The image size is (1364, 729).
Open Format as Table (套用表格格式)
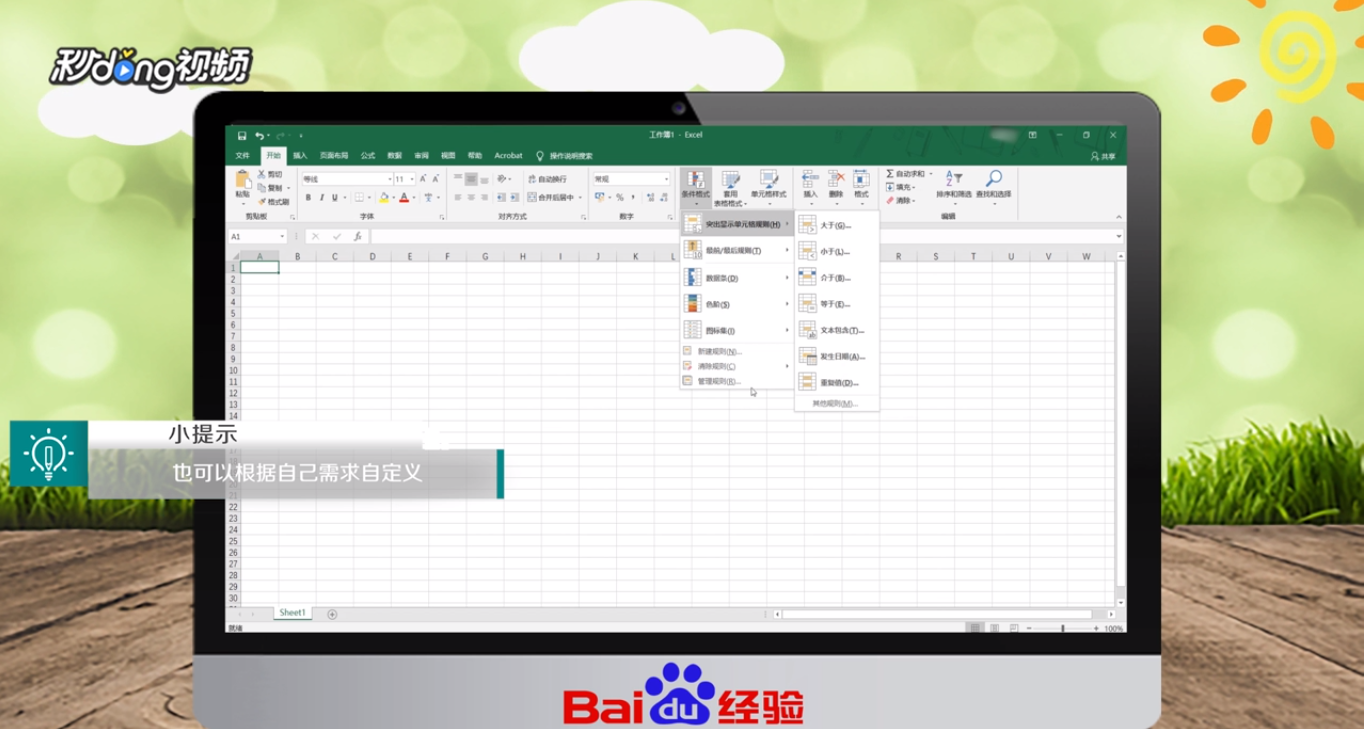click(x=731, y=187)
